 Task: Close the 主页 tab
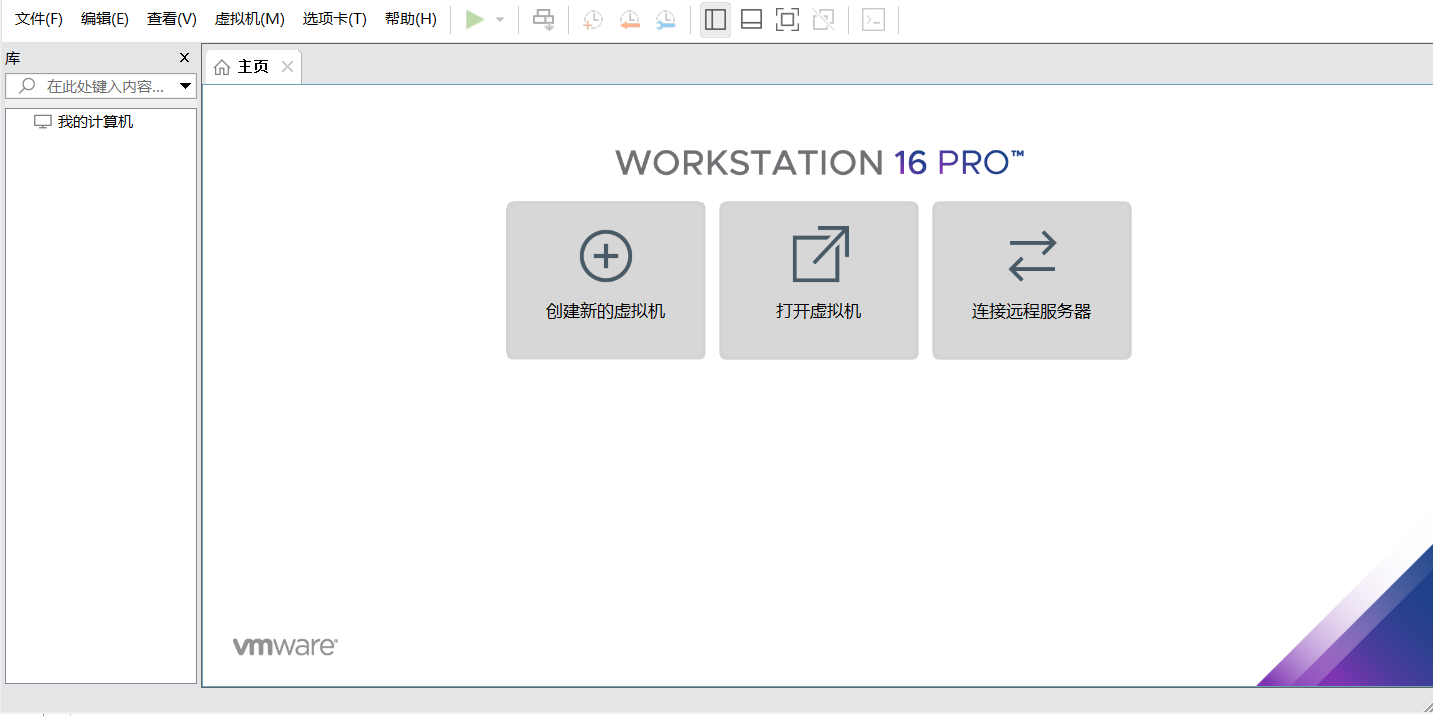point(287,67)
